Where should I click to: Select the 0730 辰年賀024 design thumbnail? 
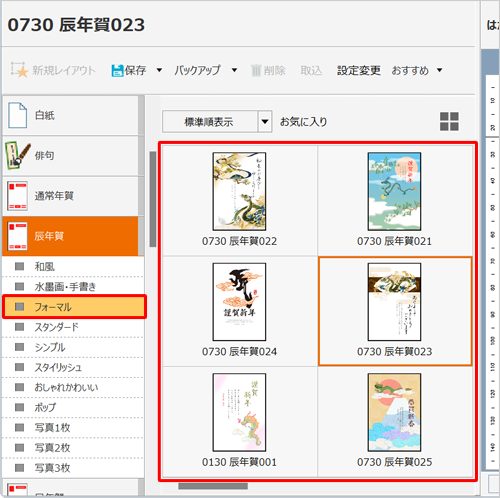pyautogui.click(x=239, y=302)
